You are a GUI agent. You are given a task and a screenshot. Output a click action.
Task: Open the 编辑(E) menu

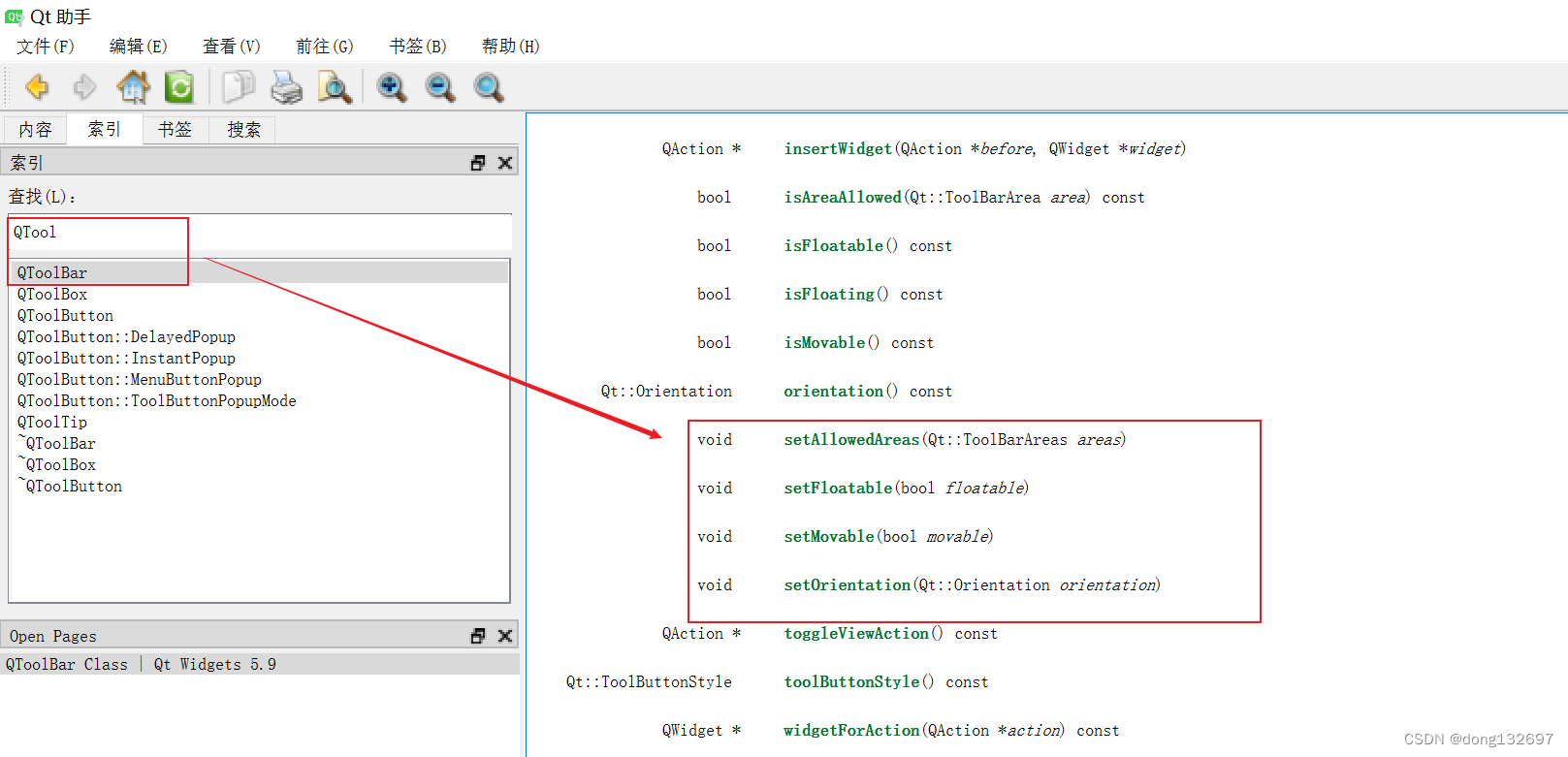click(139, 47)
